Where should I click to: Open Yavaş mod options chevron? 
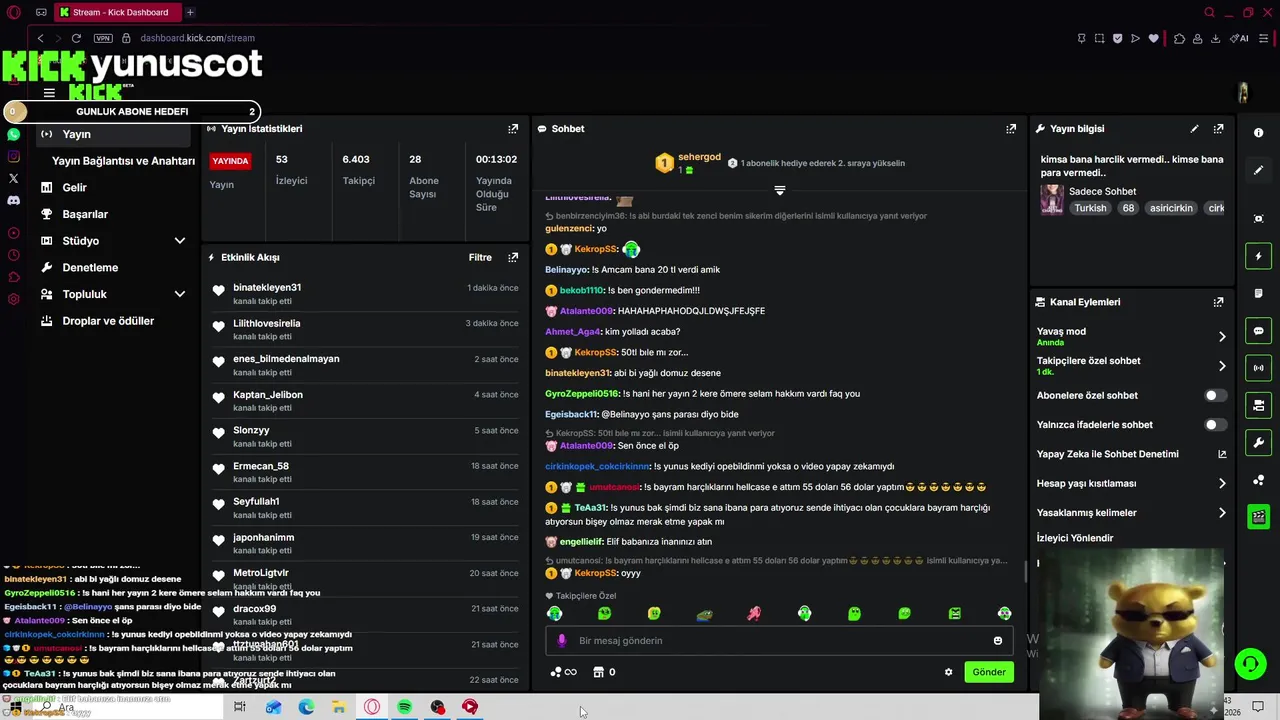tap(1221, 337)
